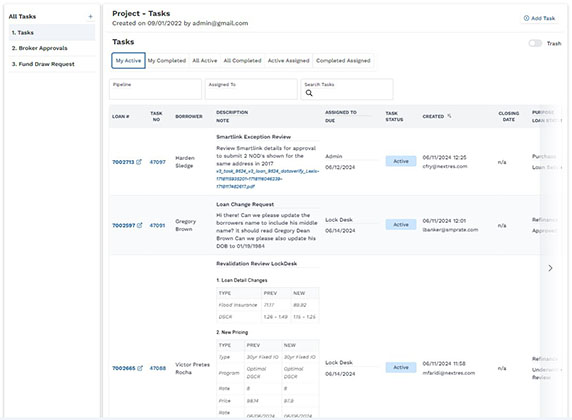The height and width of the screenshot is (420, 572).
Task: Open the Pipeline dropdown filter
Action: (155, 89)
